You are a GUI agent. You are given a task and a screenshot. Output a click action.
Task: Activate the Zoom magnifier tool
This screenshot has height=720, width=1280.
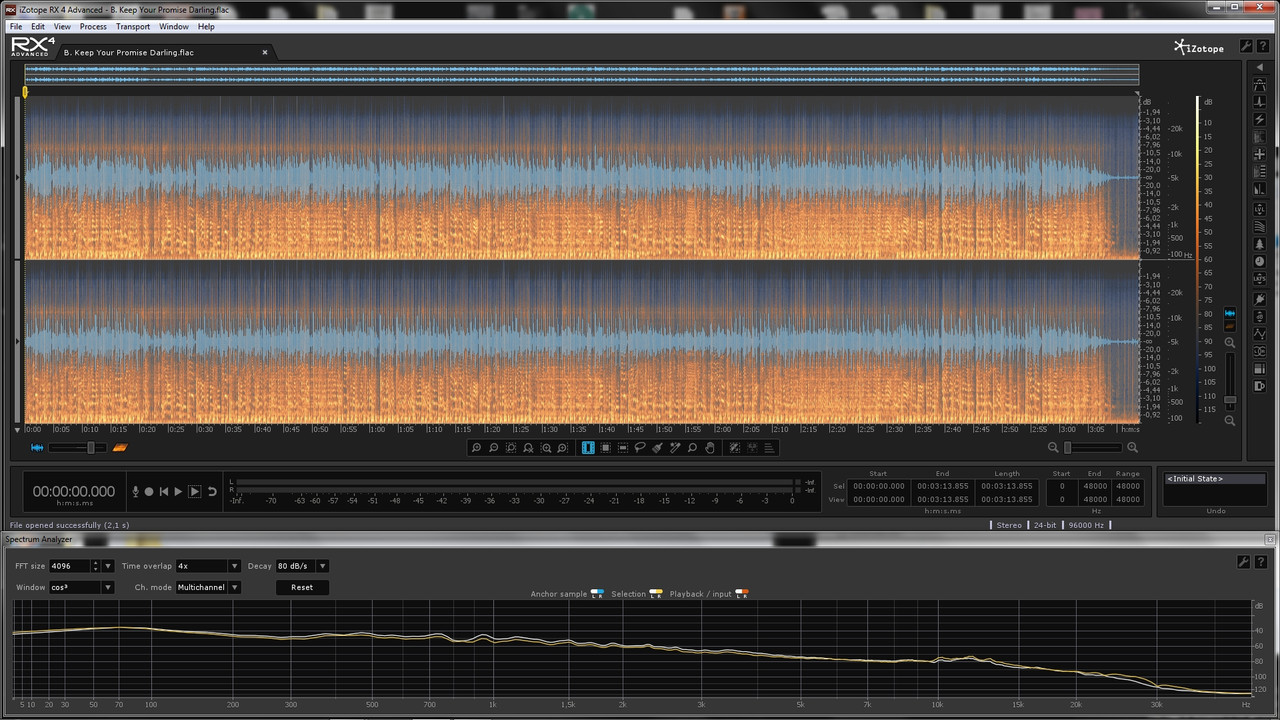click(692, 448)
